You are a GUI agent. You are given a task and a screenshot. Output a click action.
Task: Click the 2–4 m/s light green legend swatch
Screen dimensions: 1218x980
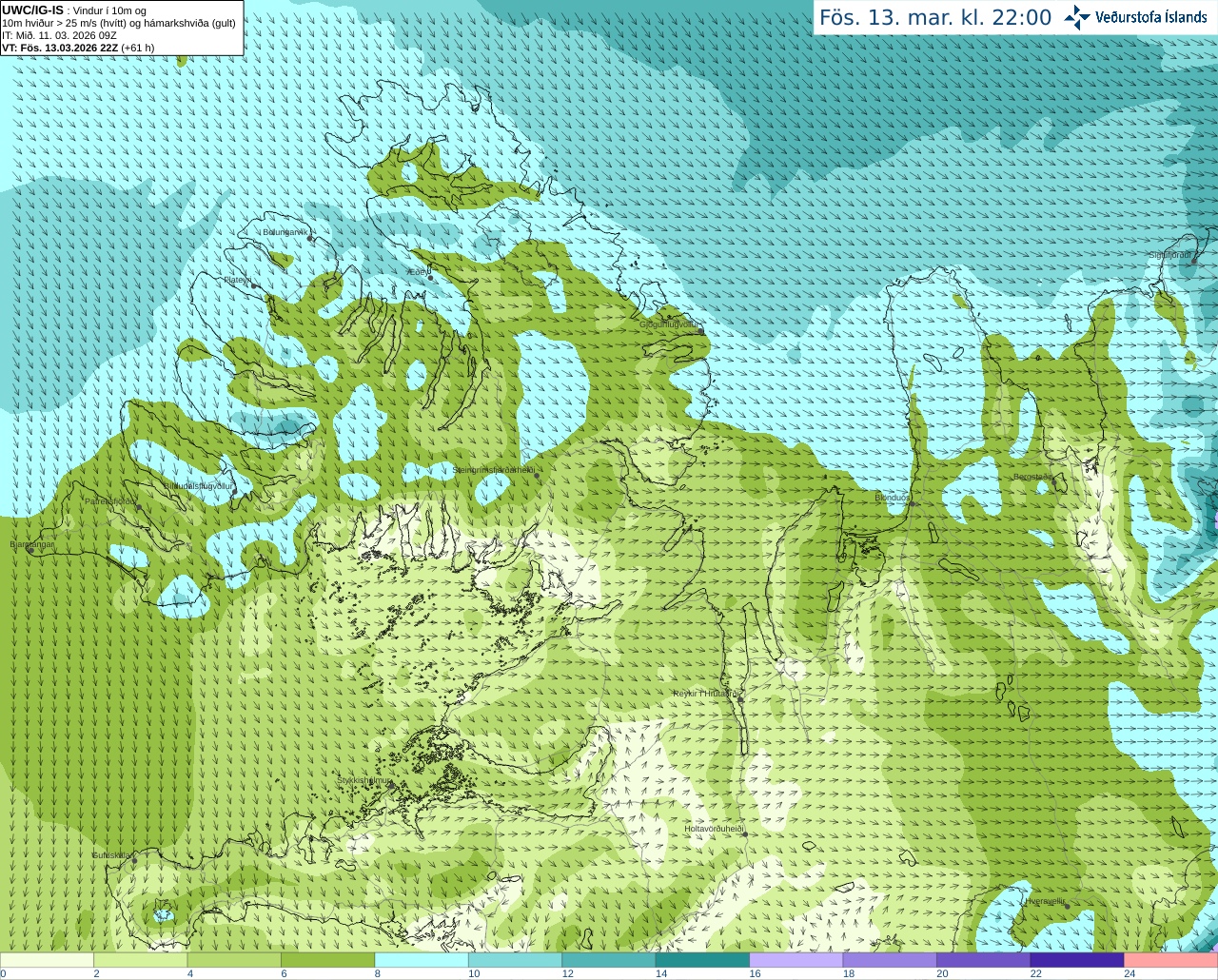click(141, 960)
